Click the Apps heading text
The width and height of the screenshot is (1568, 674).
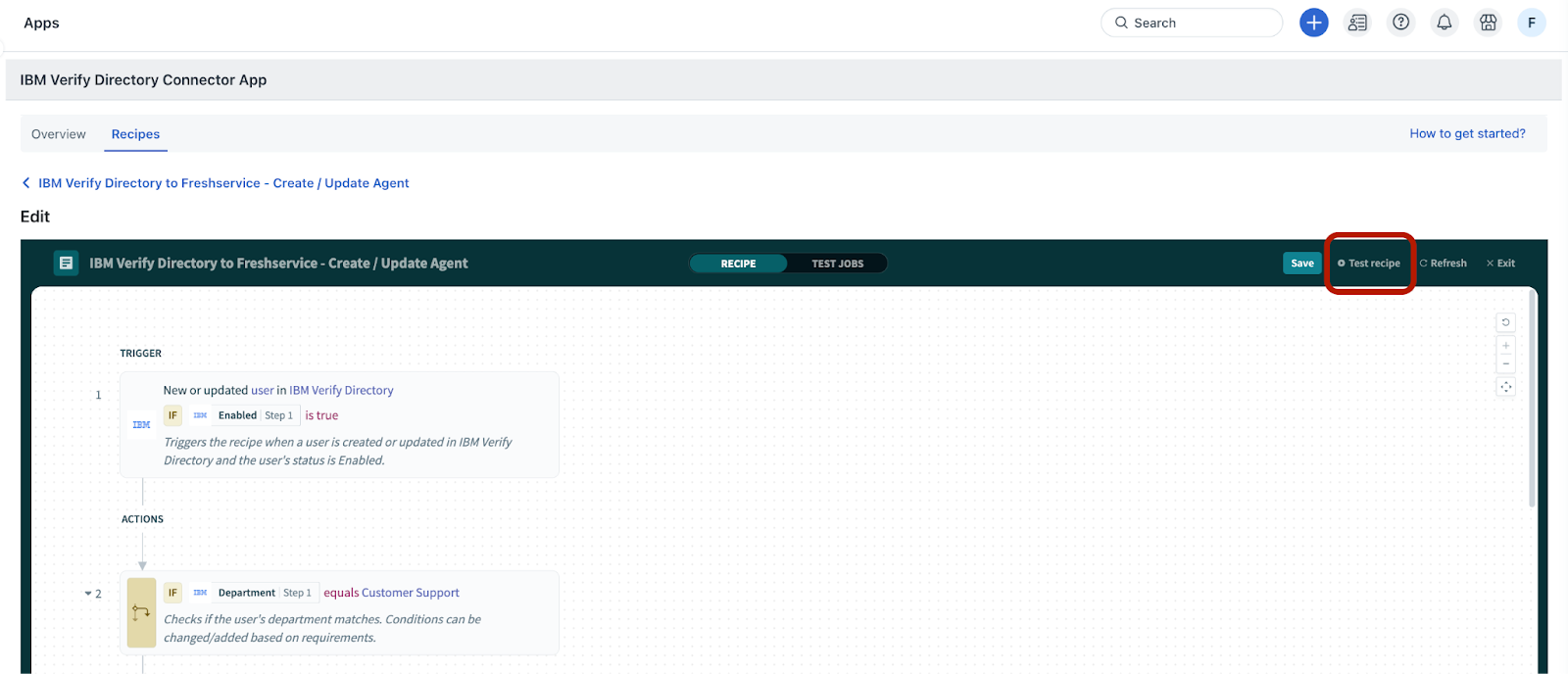(x=41, y=23)
